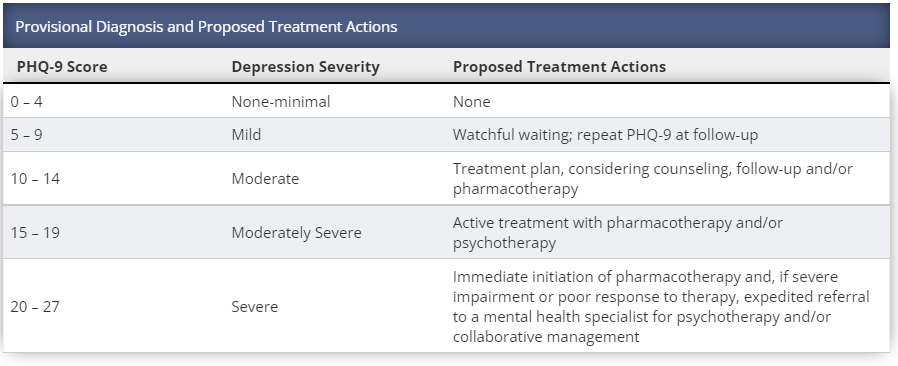Image resolution: width=898 pixels, height=366 pixels.
Task: Select the Watchful waiting treatment text
Action: pos(605,135)
